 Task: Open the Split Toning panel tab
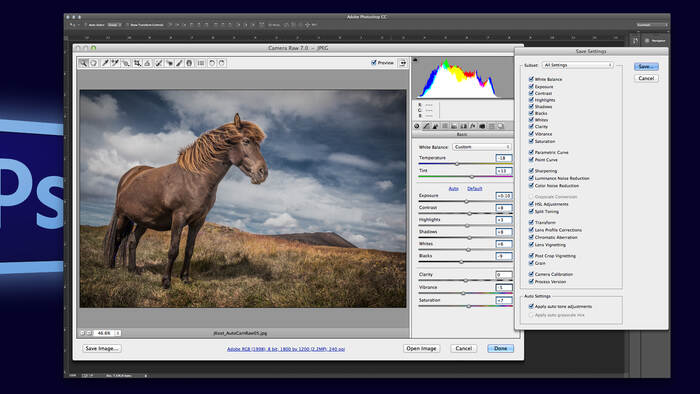454,126
